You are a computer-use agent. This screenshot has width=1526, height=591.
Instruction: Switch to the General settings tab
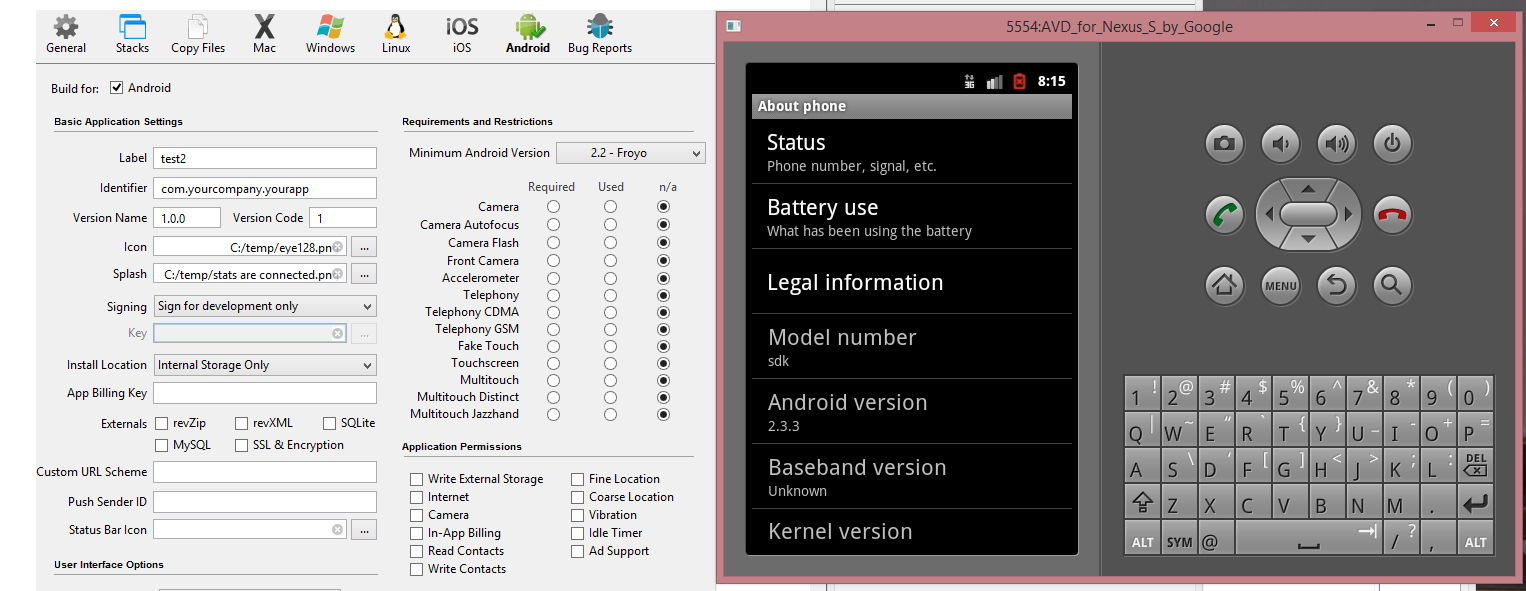(66, 33)
